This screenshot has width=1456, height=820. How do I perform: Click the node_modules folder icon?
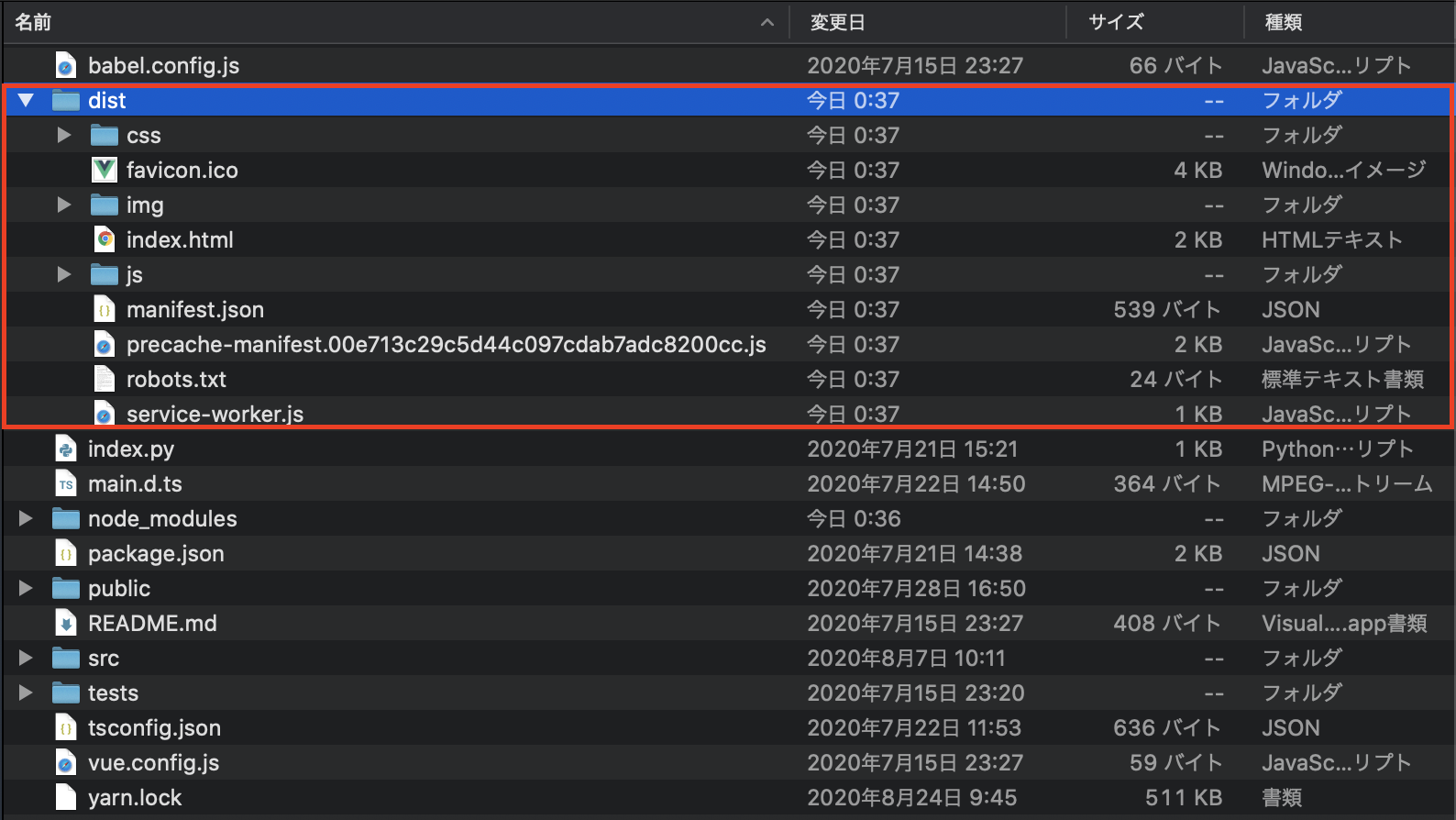click(x=66, y=518)
